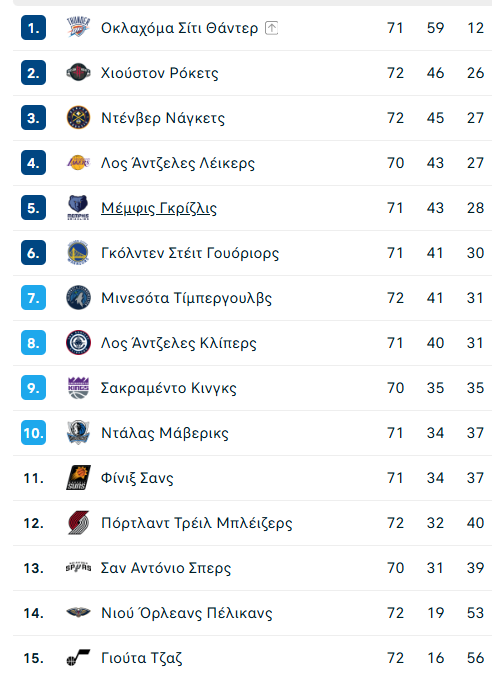Click the Phoenix Suns logo
Viewport: 492px width, 677px height.
point(78,478)
